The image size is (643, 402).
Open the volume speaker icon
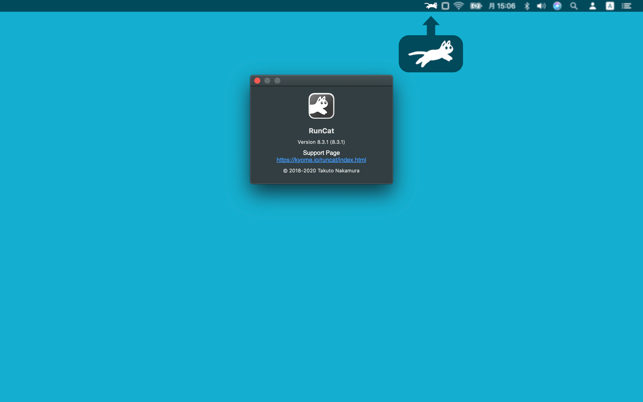[541, 6]
